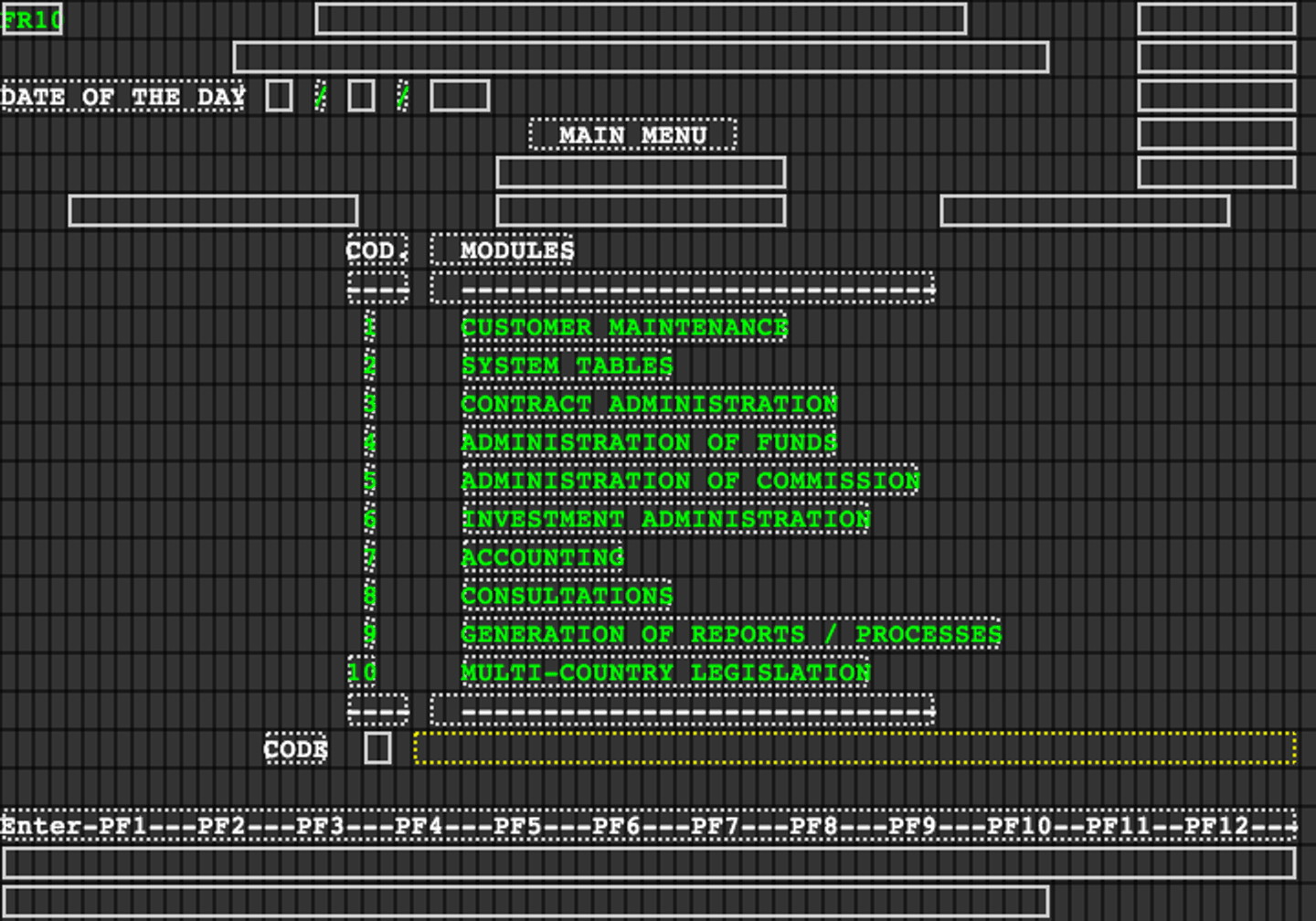
Task: Click the Enter-PF1 through PF12 key bar
Action: (648, 826)
